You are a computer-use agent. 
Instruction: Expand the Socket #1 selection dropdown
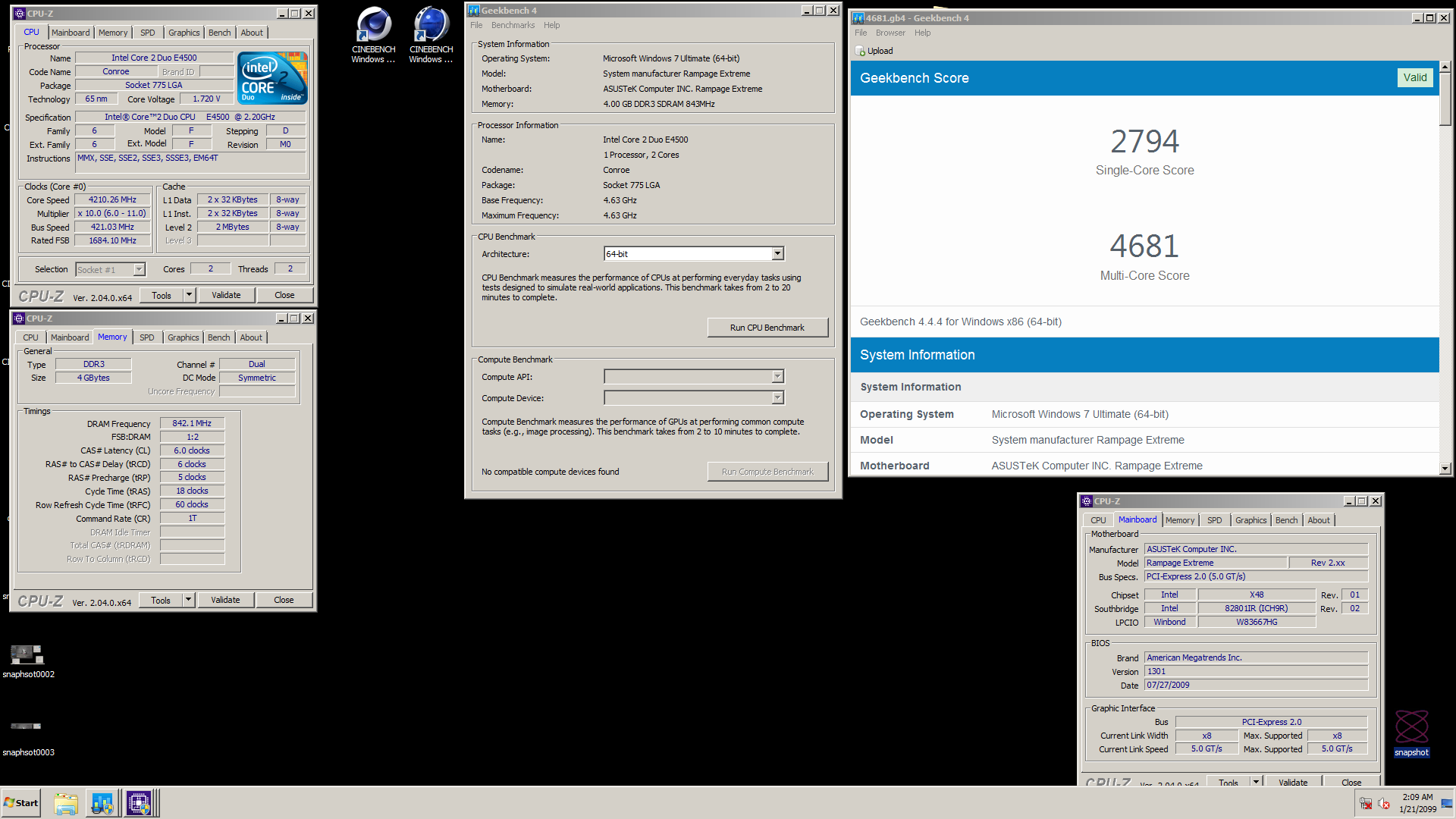(139, 270)
